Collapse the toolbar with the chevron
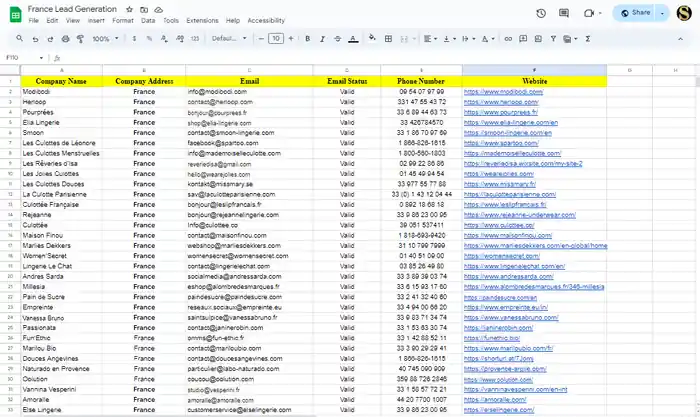Screen dimensions: 700x417 coord(680,39)
